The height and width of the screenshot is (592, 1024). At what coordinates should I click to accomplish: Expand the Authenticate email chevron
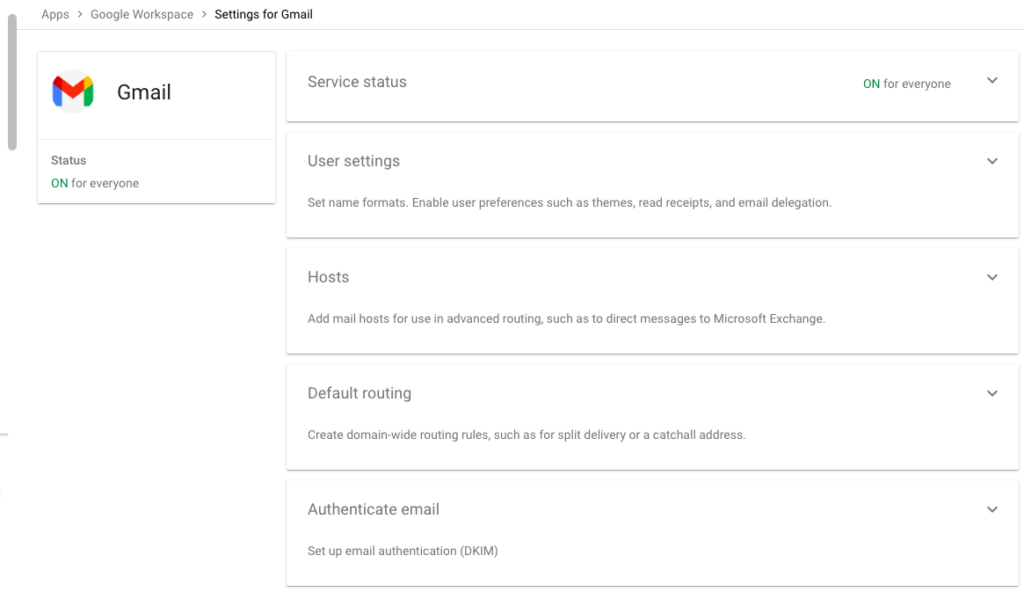[992, 509]
